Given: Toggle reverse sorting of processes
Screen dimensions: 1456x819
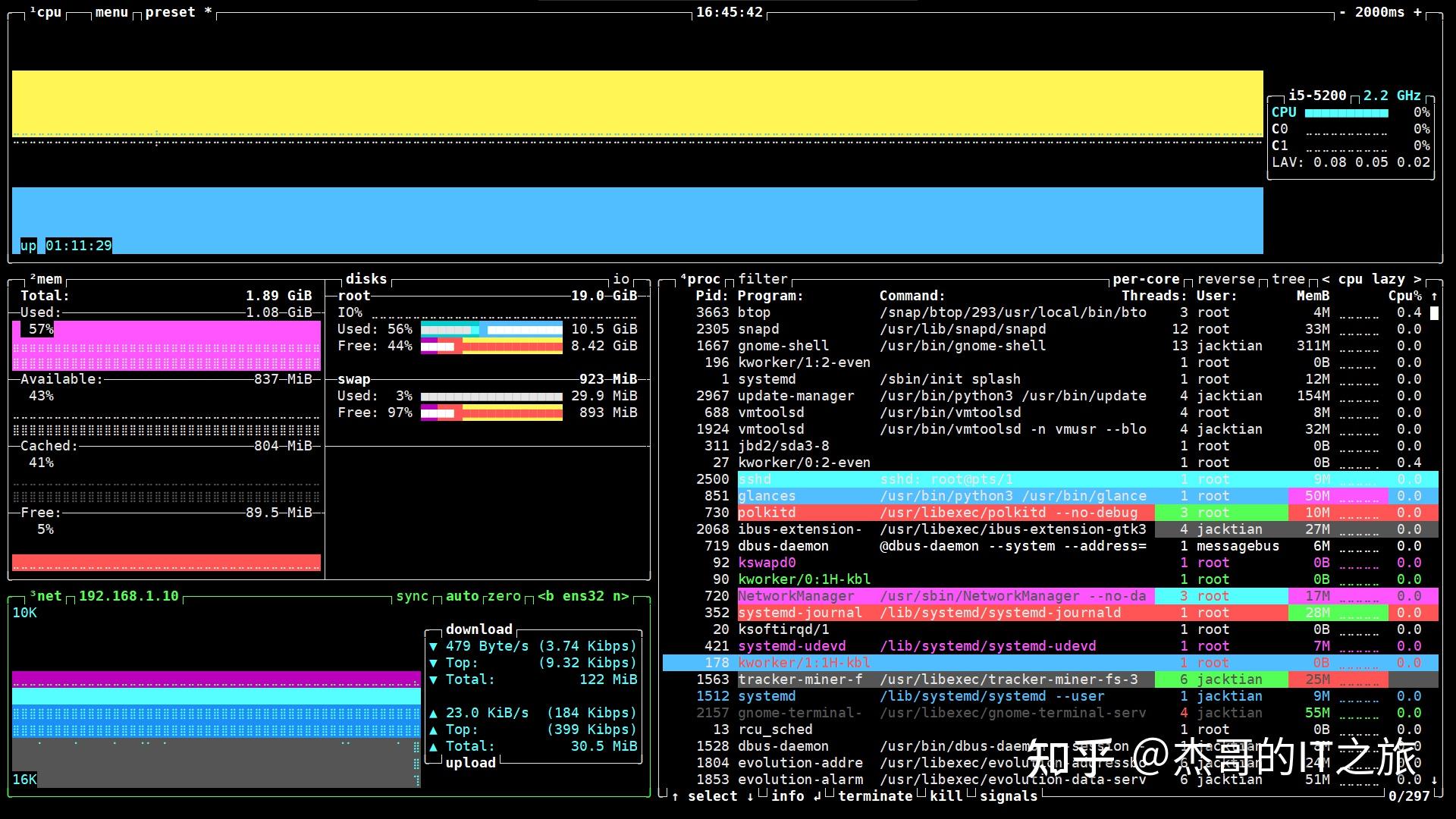Looking at the screenshot, I should 1225,279.
